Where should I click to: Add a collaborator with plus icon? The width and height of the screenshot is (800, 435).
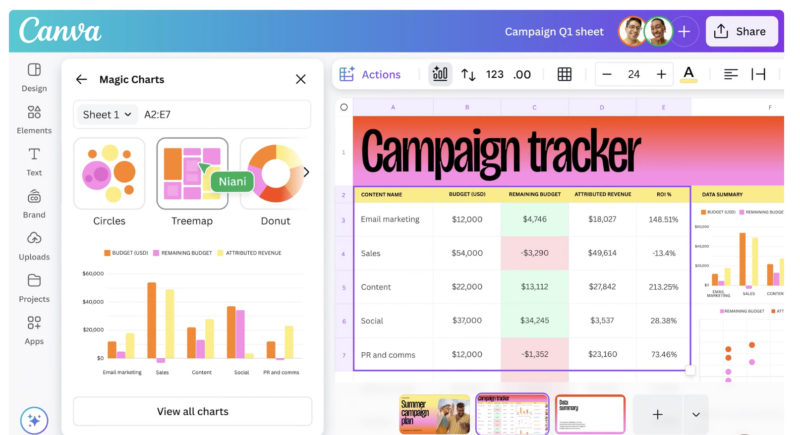click(684, 32)
